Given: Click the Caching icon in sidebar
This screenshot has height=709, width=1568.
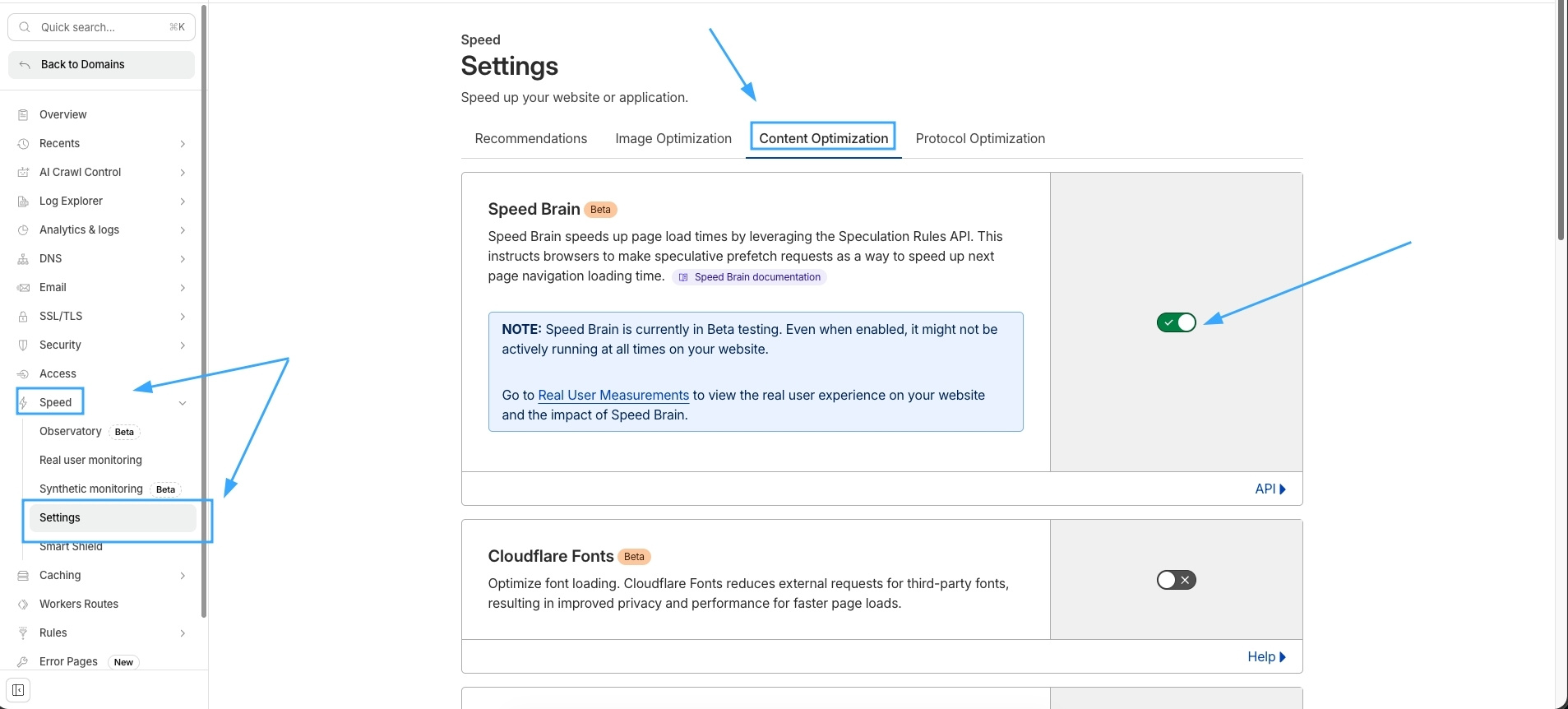Looking at the screenshot, I should (x=23, y=576).
